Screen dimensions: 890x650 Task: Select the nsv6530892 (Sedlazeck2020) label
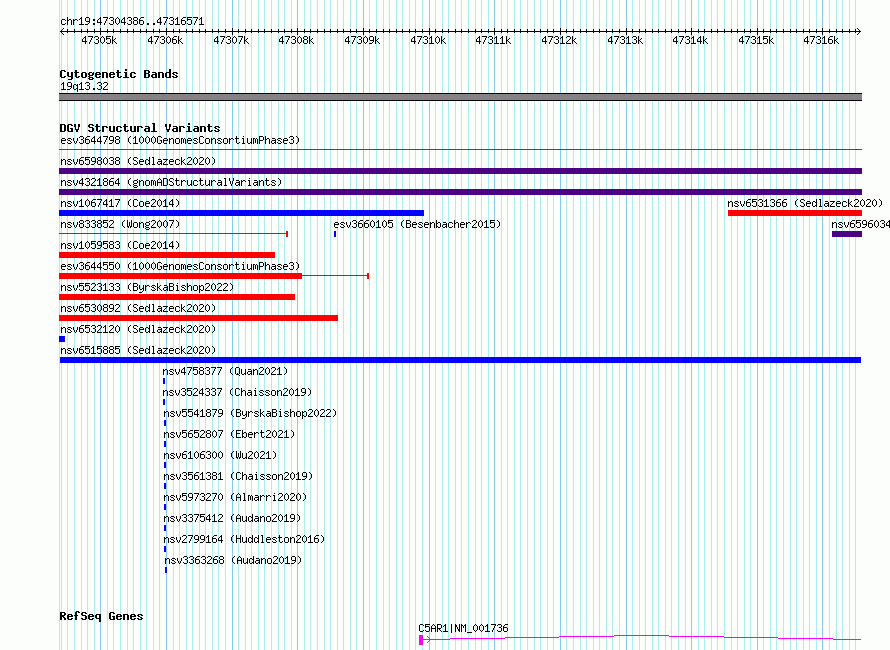tap(138, 308)
